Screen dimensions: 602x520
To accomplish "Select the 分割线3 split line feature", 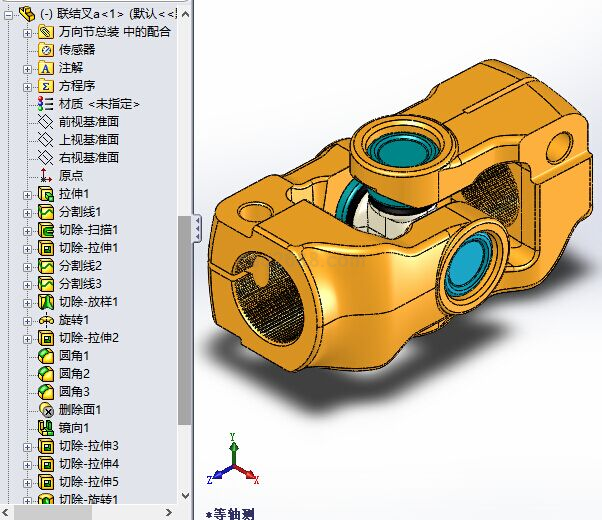I will click(x=80, y=284).
